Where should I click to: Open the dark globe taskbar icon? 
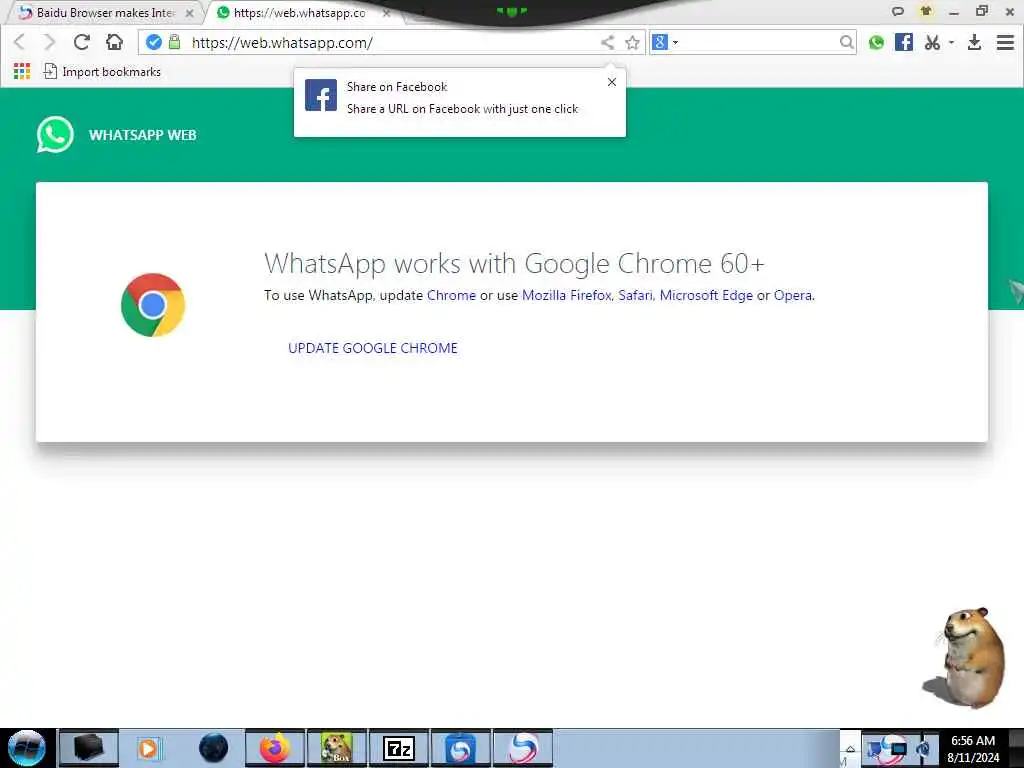(x=214, y=748)
